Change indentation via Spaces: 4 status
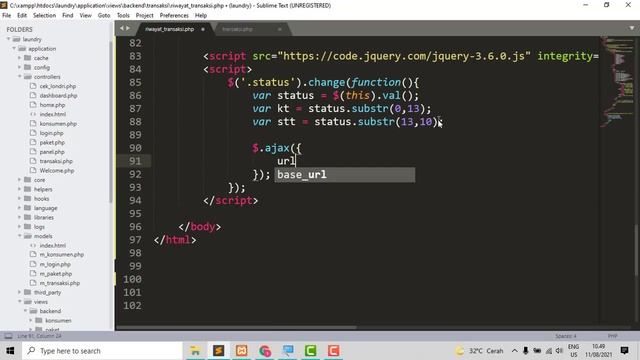The image size is (640, 360). pos(566,336)
